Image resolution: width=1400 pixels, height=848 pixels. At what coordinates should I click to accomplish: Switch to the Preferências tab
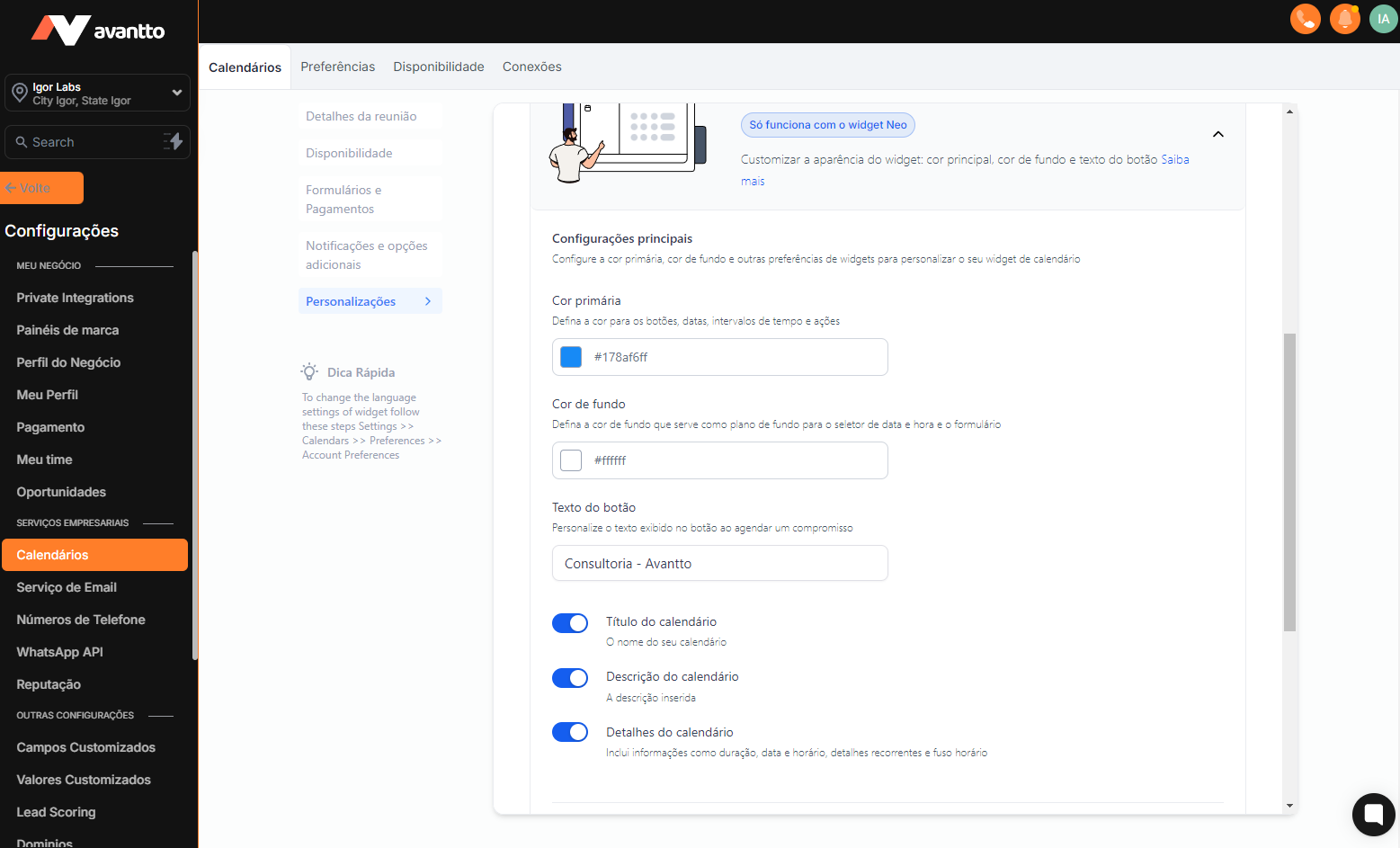[x=338, y=67]
